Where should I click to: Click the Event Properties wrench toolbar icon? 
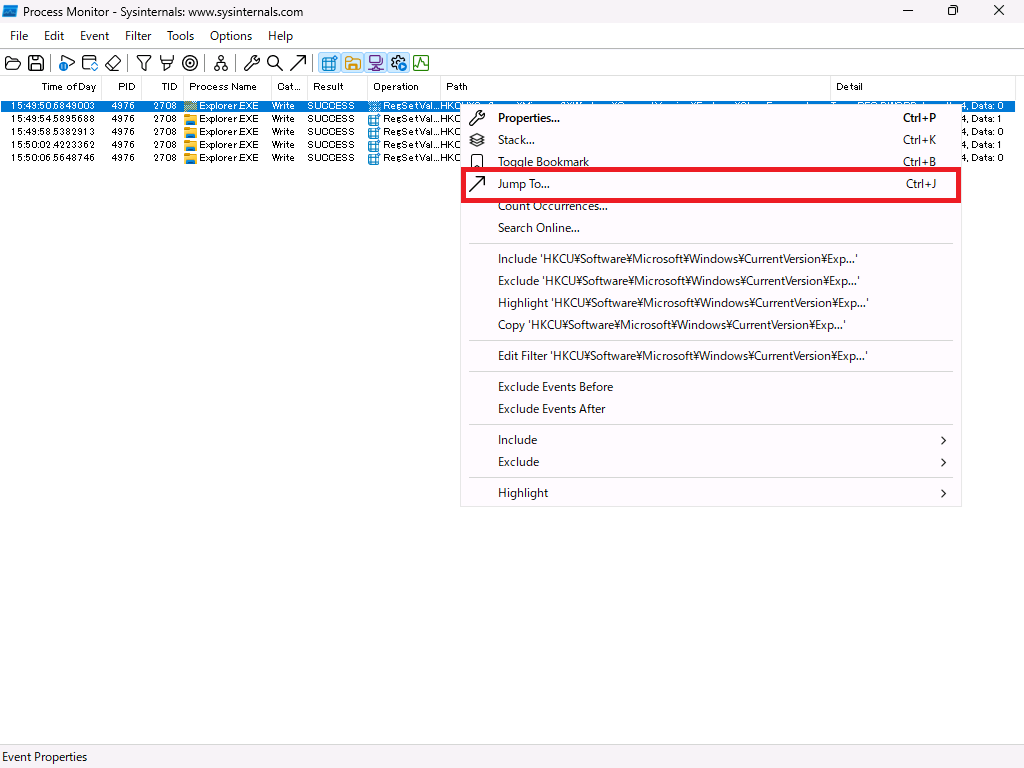tap(251, 63)
